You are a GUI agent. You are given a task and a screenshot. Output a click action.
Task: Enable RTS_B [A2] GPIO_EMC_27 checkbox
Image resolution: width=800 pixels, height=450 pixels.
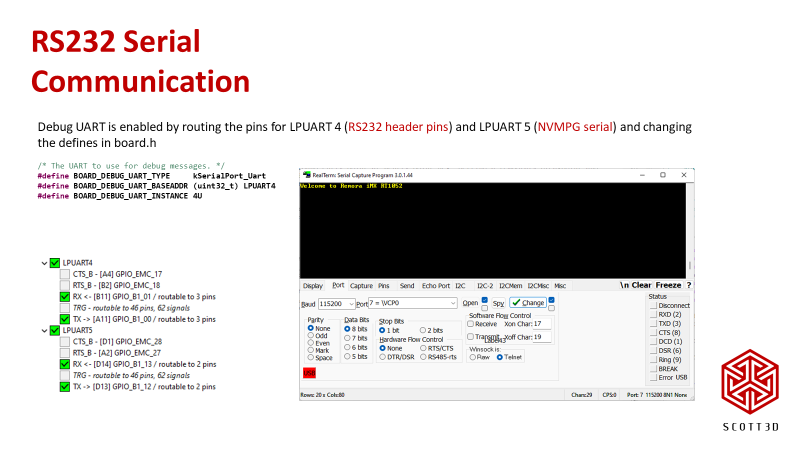65,353
